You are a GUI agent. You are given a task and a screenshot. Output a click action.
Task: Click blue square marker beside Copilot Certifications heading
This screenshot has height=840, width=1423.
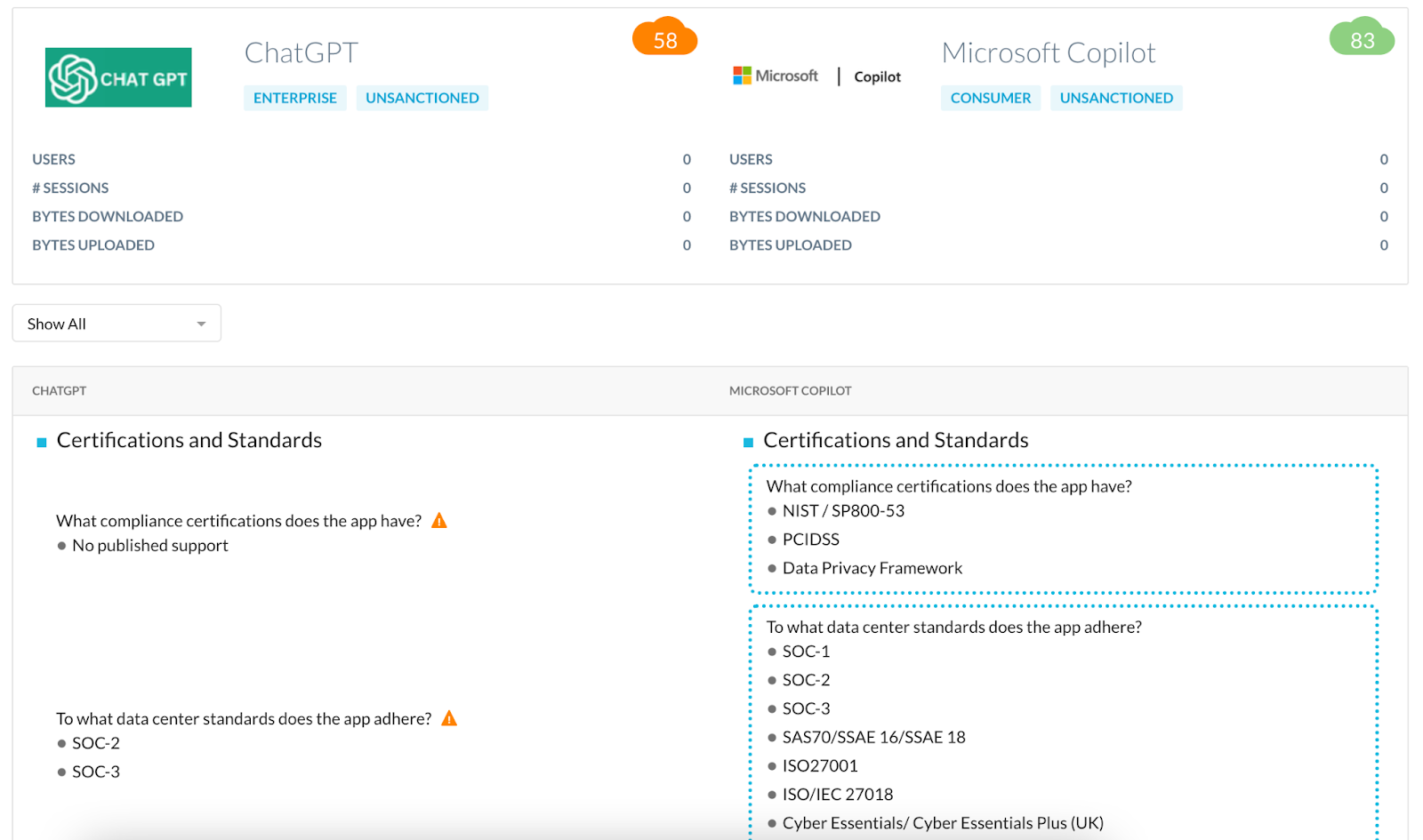pyautogui.click(x=748, y=442)
